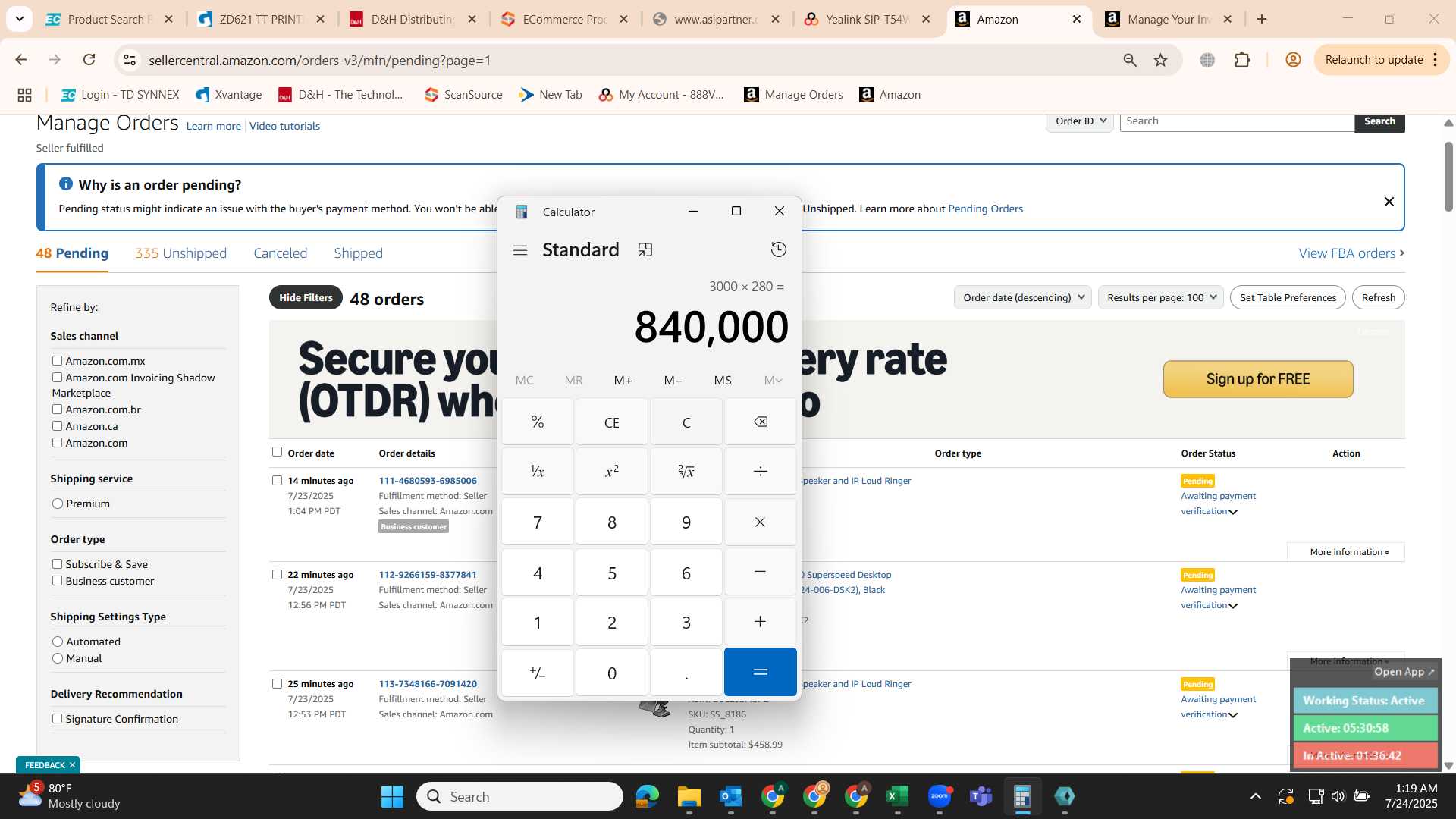
Task: Click the divide key in Calculator
Action: tap(761, 472)
